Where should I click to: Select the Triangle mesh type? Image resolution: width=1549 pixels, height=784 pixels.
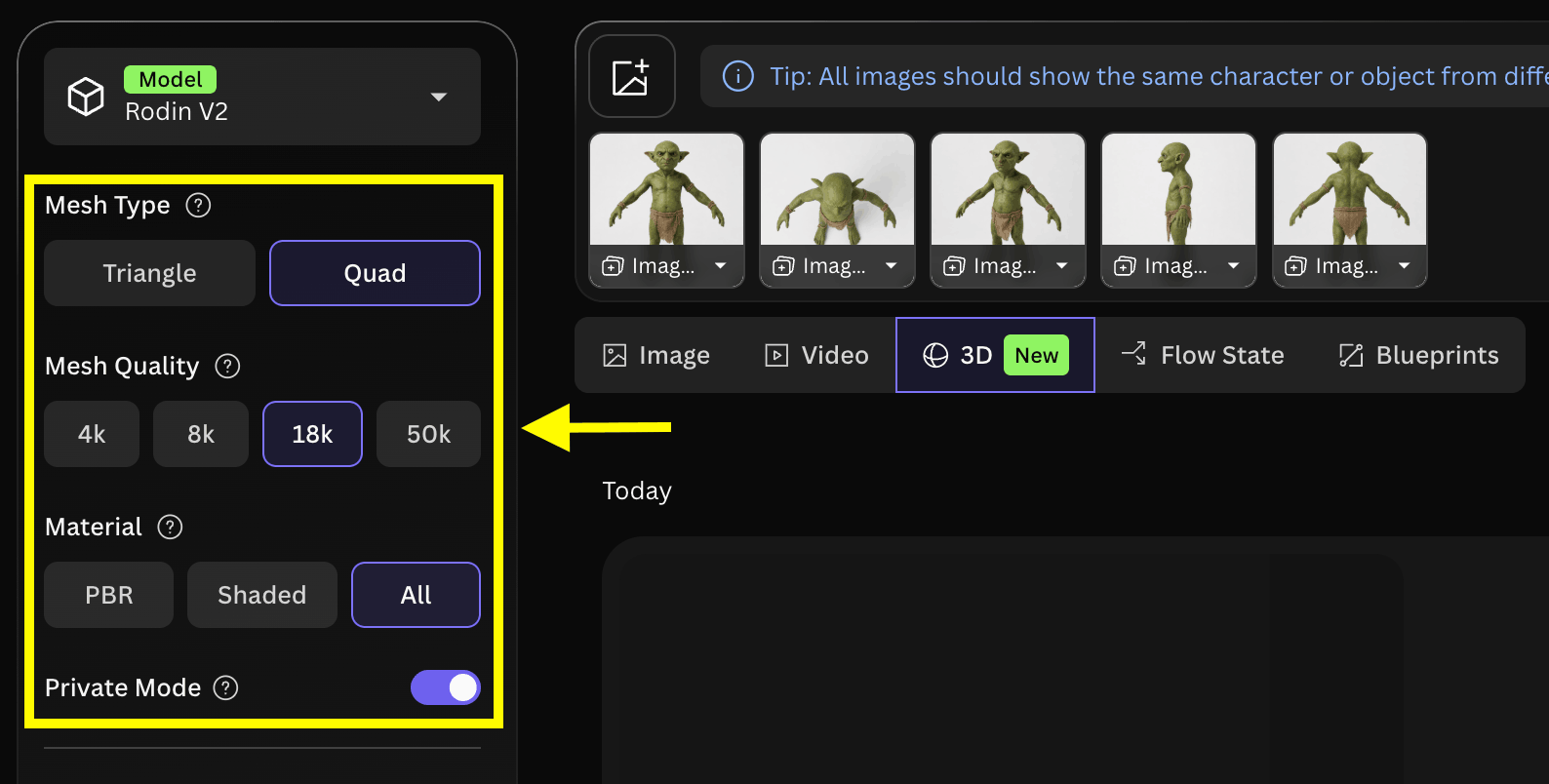(149, 273)
